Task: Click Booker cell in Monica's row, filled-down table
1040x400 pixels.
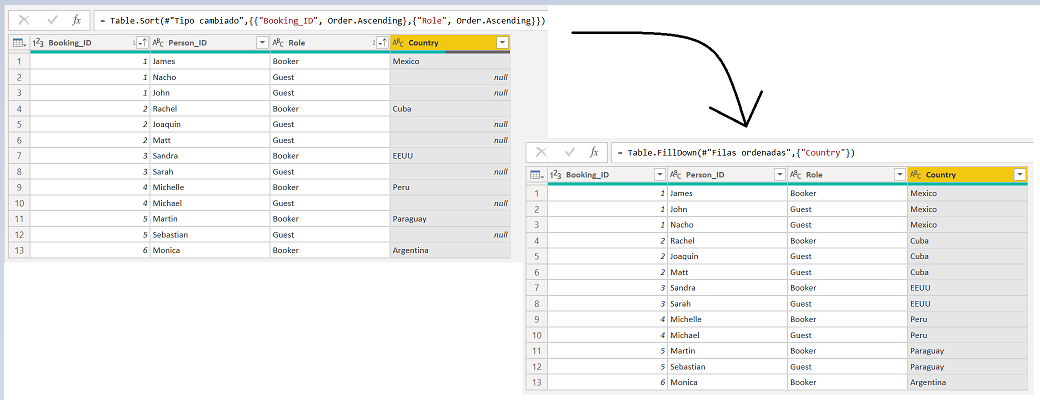Action: coord(847,382)
